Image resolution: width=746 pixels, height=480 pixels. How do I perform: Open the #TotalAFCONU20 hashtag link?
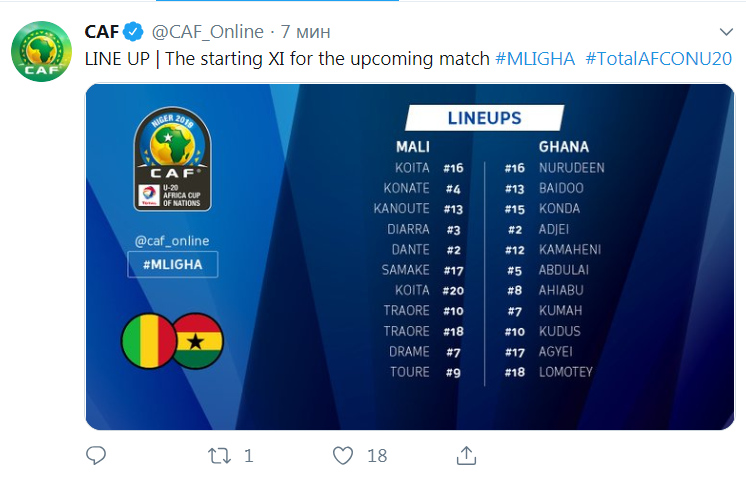pos(658,59)
